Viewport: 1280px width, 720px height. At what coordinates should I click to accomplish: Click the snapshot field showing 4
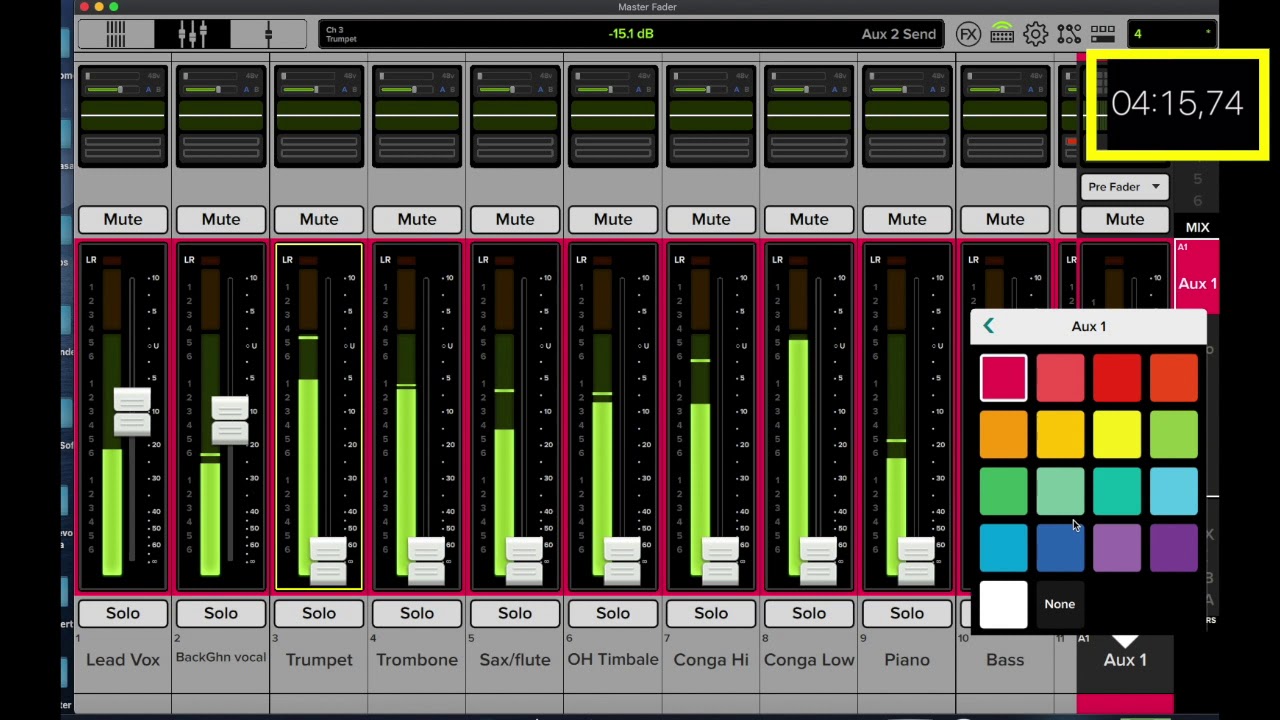(1171, 34)
